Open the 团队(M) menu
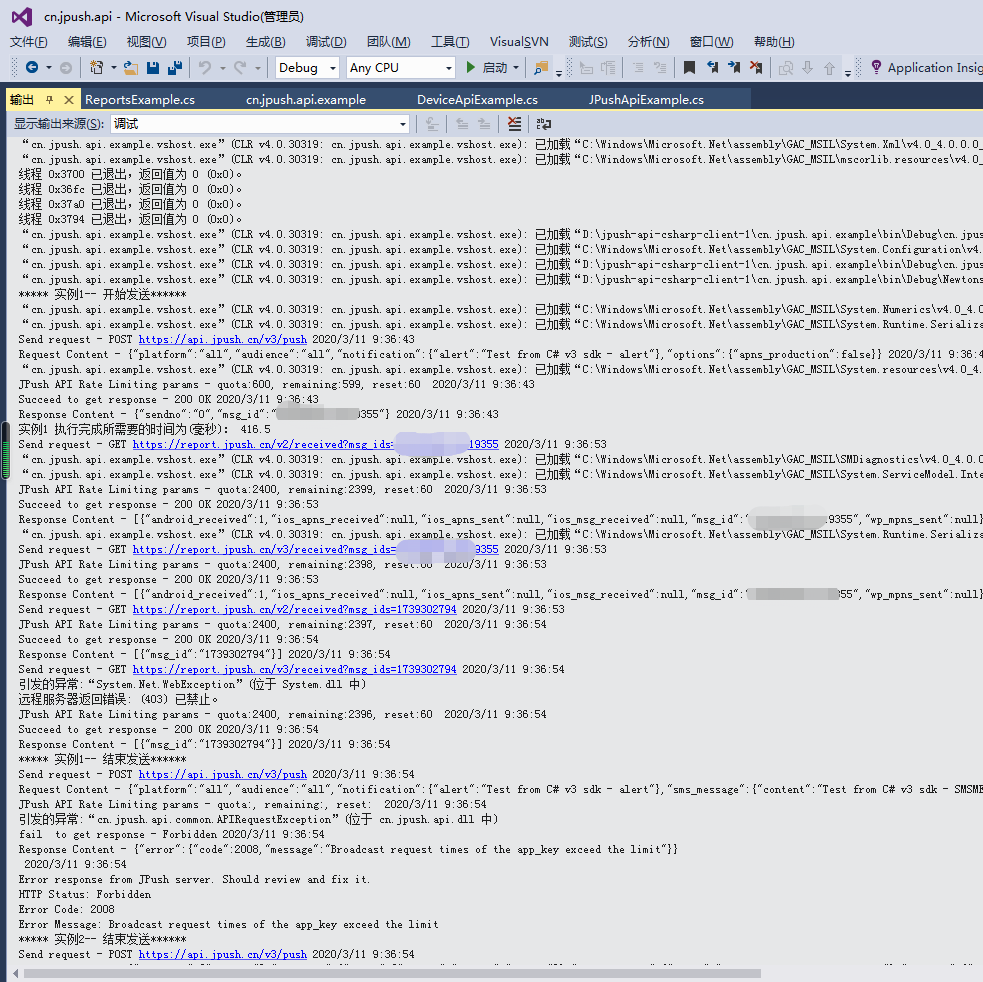 click(389, 41)
